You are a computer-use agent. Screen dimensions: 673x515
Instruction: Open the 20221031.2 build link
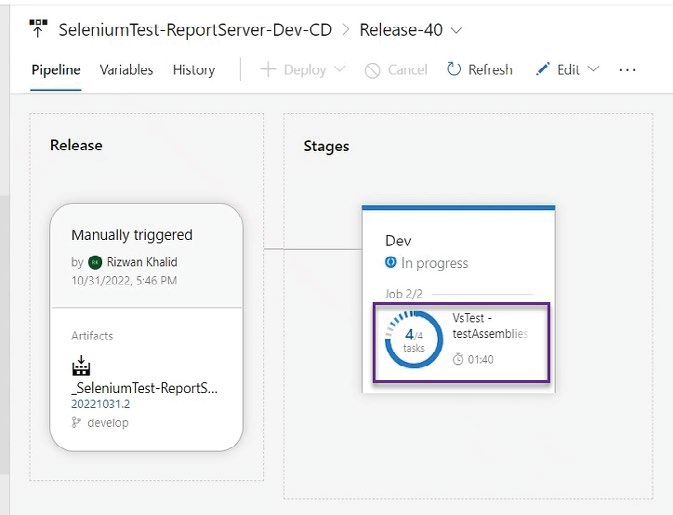click(x=99, y=404)
